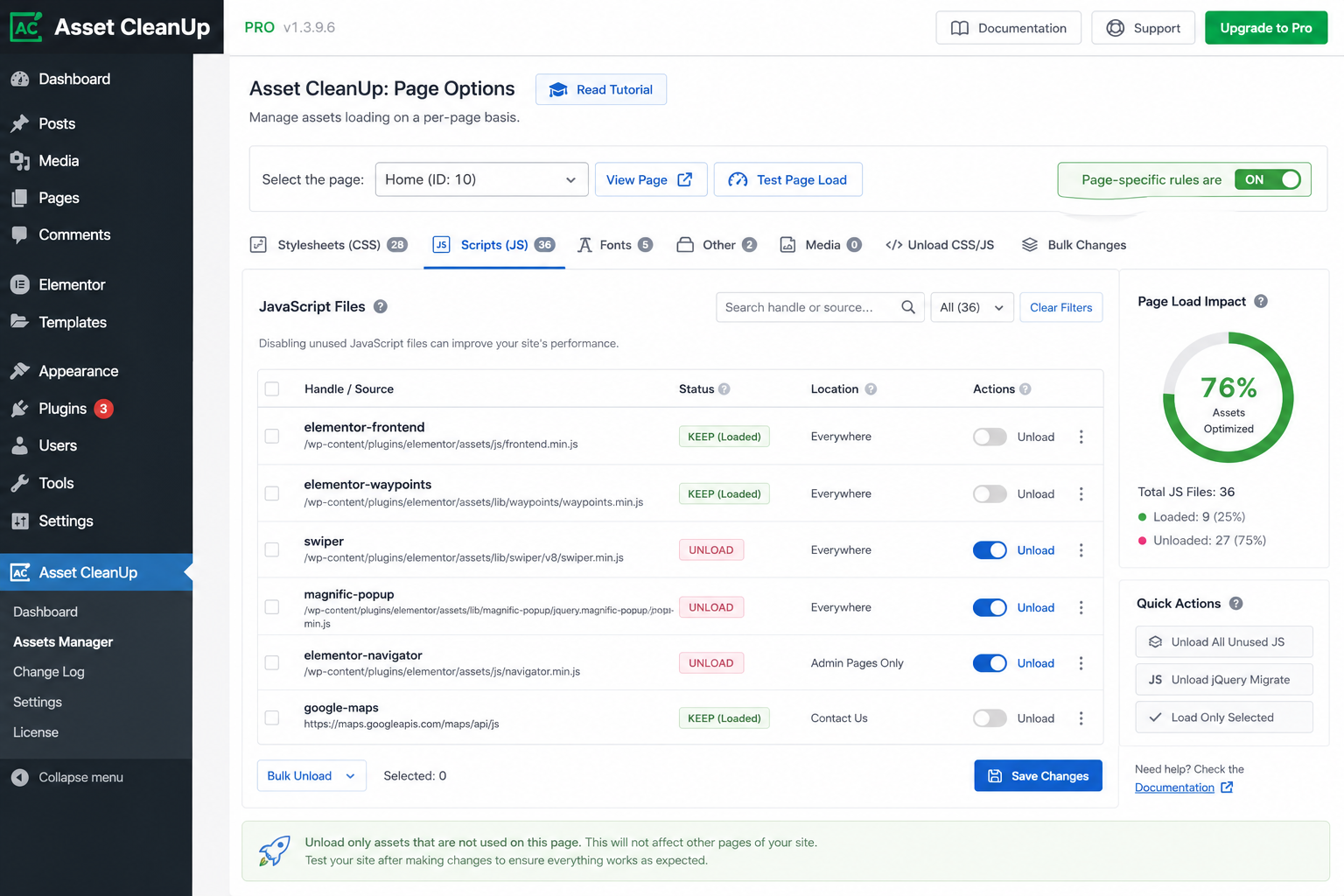Enable Unload toggle for google-maps

[990, 718]
